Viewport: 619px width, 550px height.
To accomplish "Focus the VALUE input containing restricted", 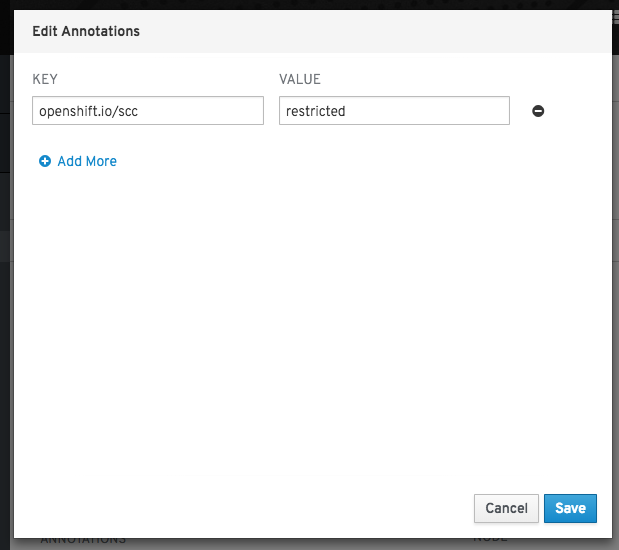I will click(394, 111).
